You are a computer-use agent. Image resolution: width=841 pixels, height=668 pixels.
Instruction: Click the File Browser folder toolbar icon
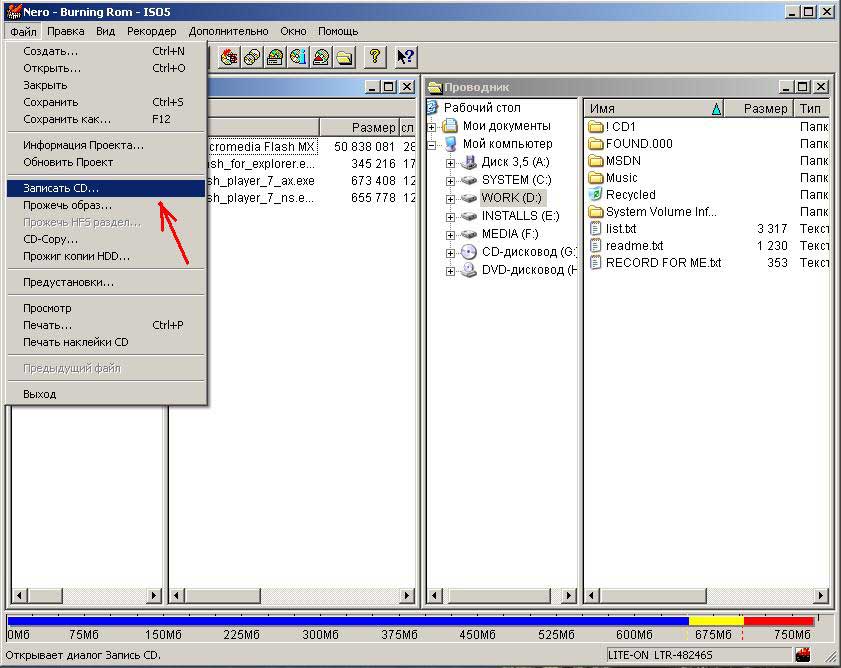pos(344,57)
